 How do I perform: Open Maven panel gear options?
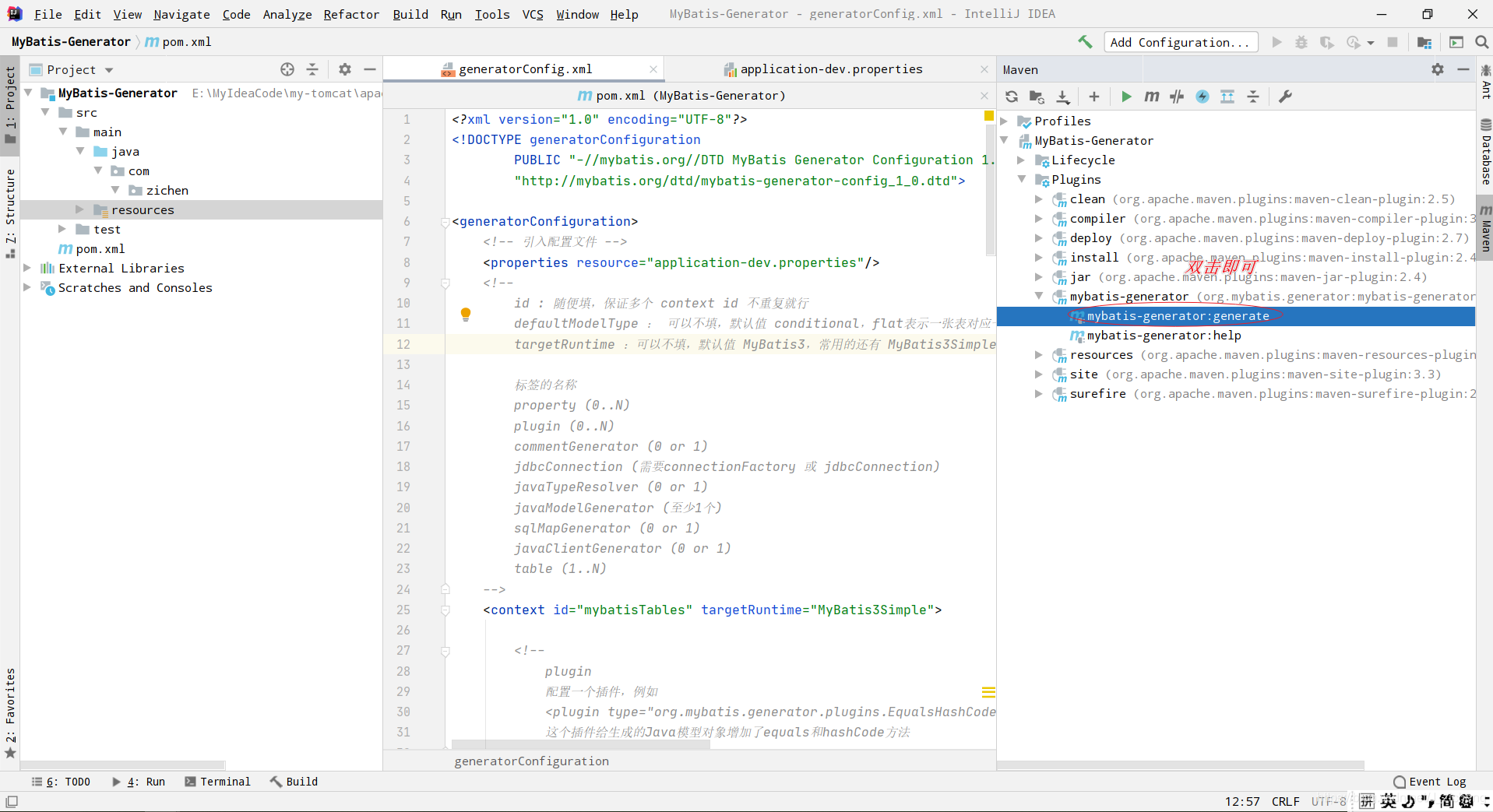pyautogui.click(x=1438, y=69)
